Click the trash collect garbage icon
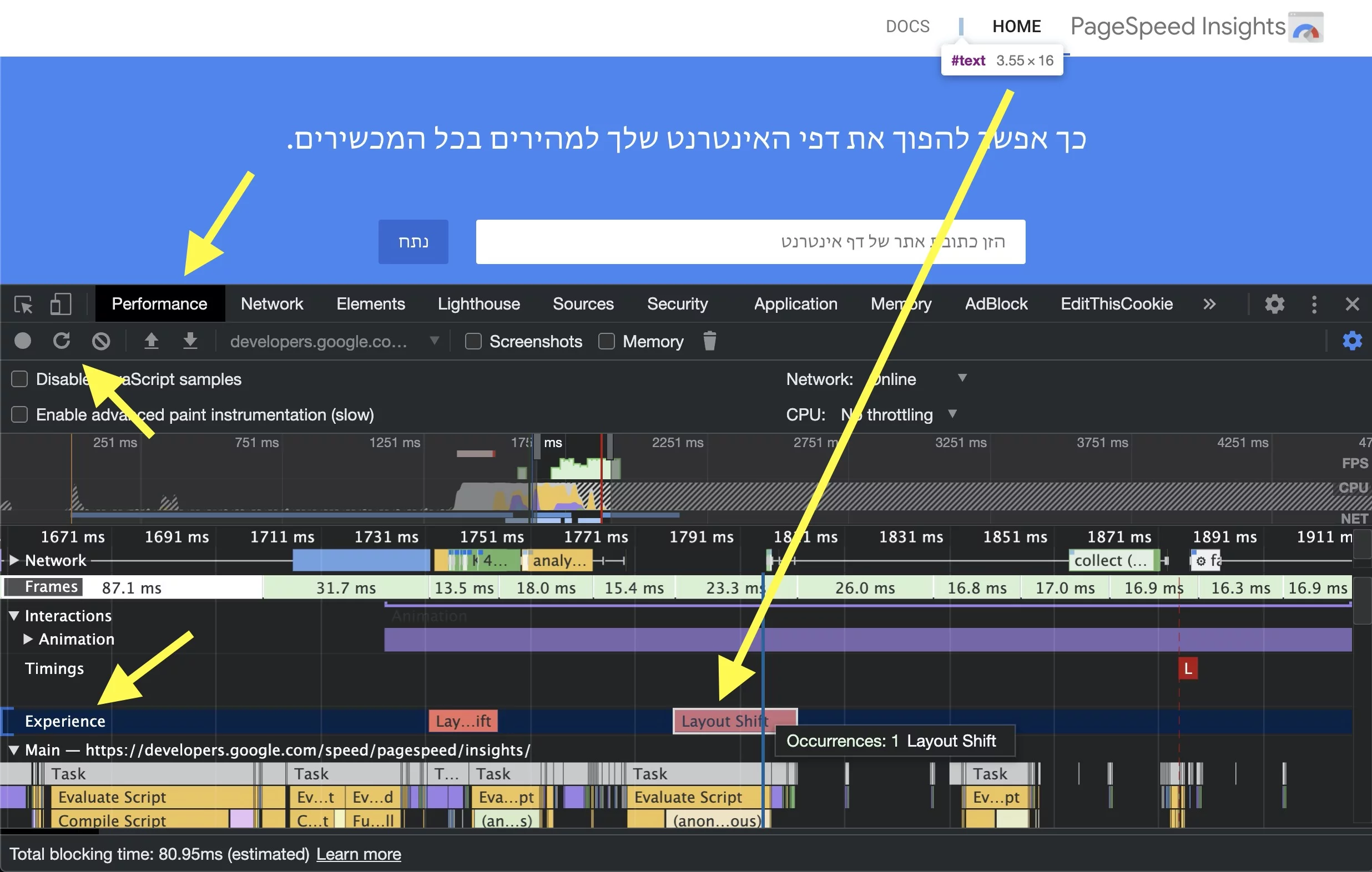 pyautogui.click(x=709, y=341)
